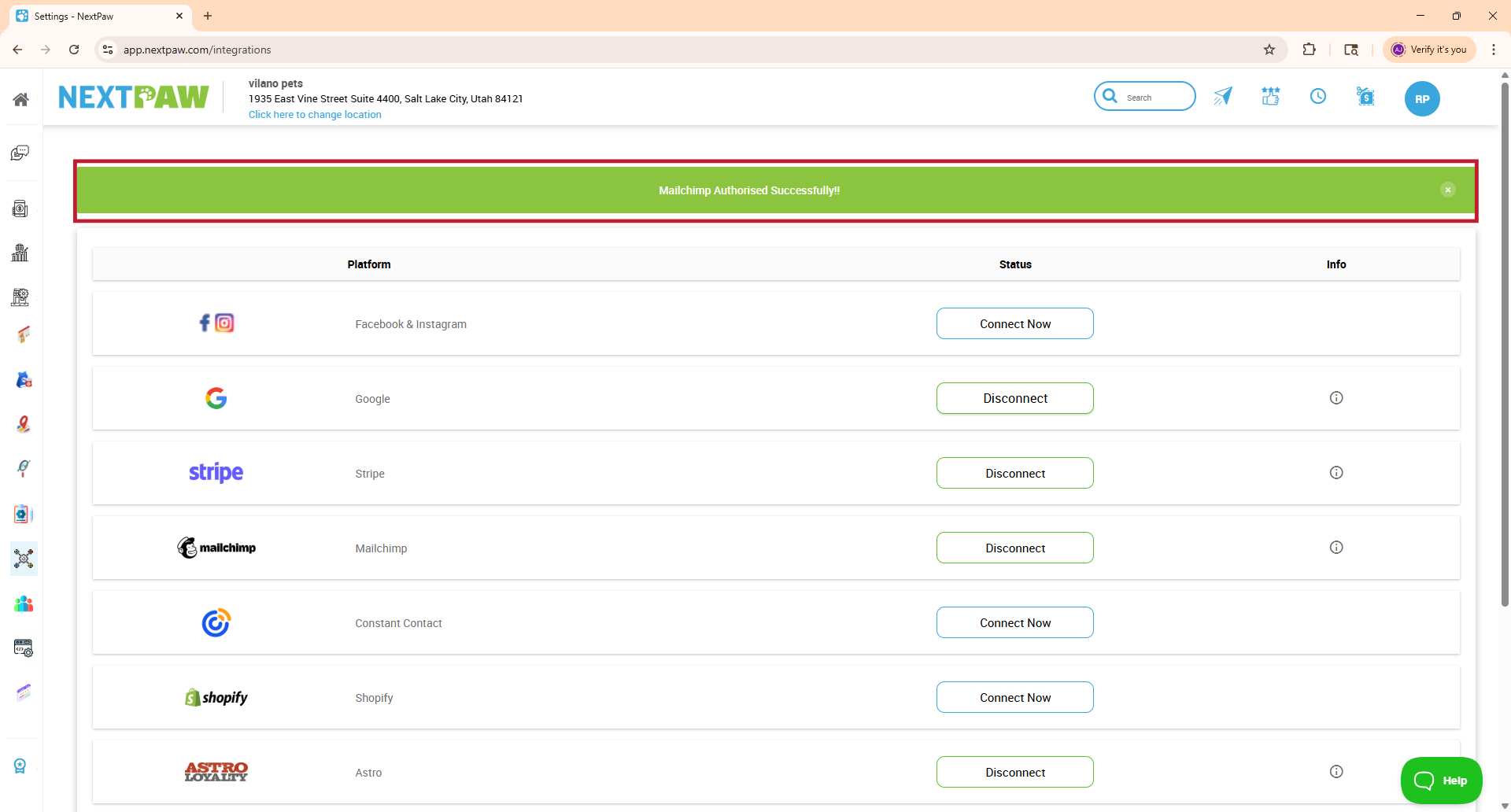Click the browser address bar URL

(197, 50)
